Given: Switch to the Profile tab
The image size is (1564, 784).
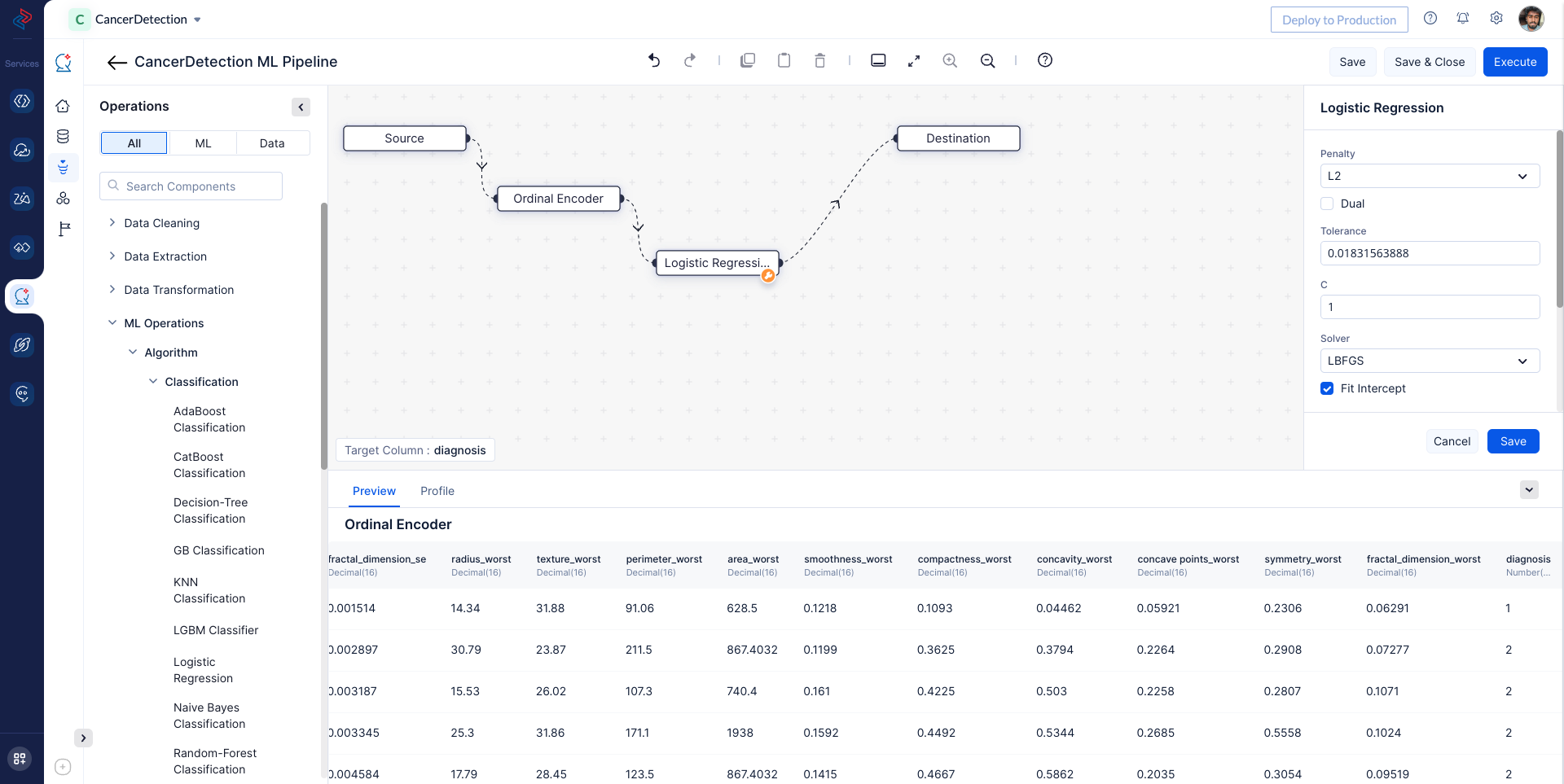Looking at the screenshot, I should pyautogui.click(x=437, y=491).
